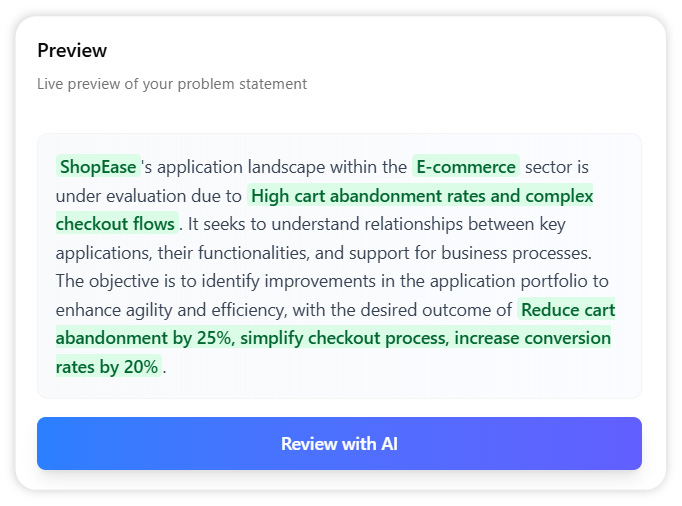Select the highlighted ShopEase company name
Screen dimensions: 682x506
[x=98, y=166]
